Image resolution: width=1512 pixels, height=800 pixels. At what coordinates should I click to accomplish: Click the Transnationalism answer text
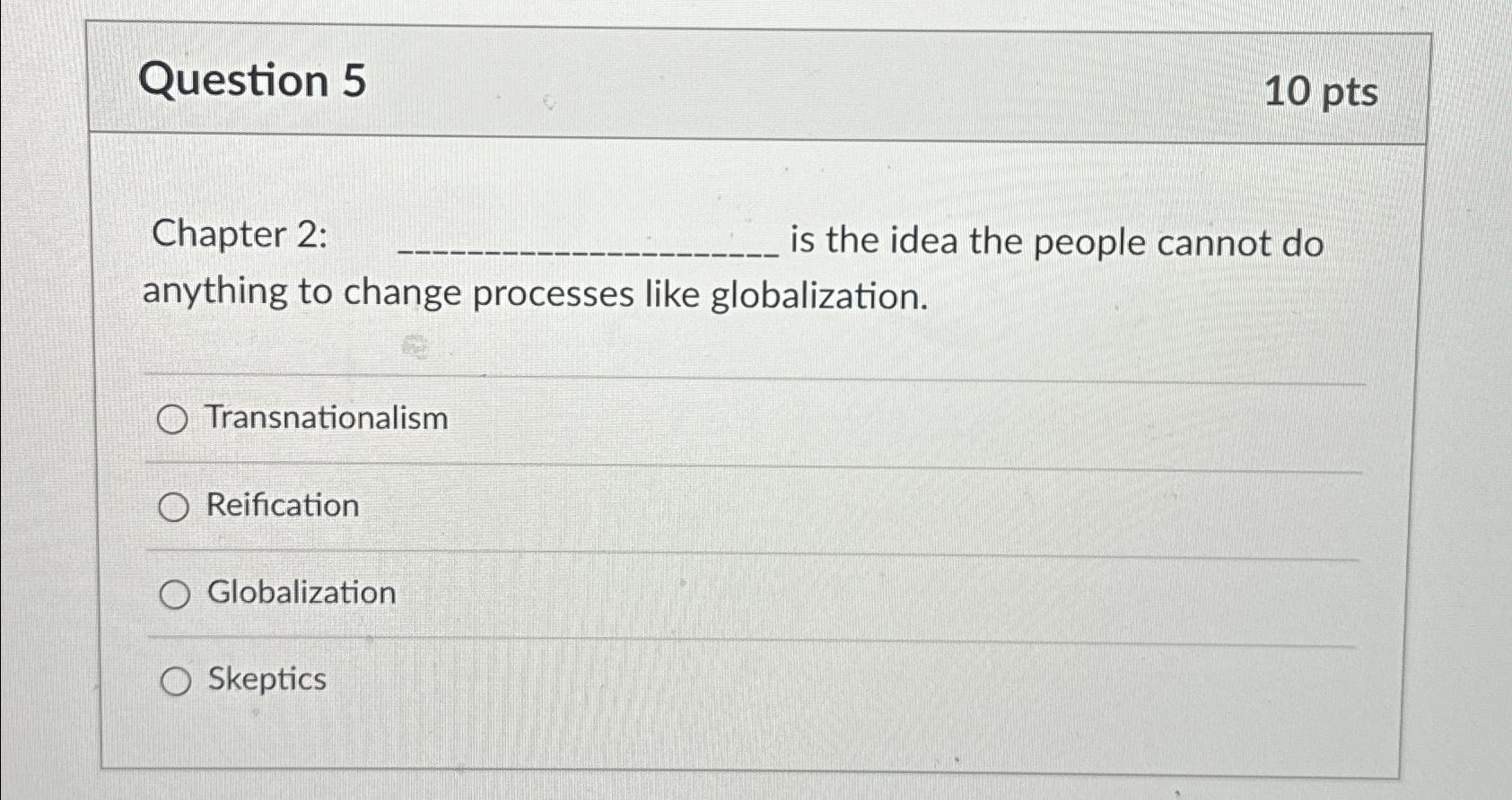[x=326, y=418]
